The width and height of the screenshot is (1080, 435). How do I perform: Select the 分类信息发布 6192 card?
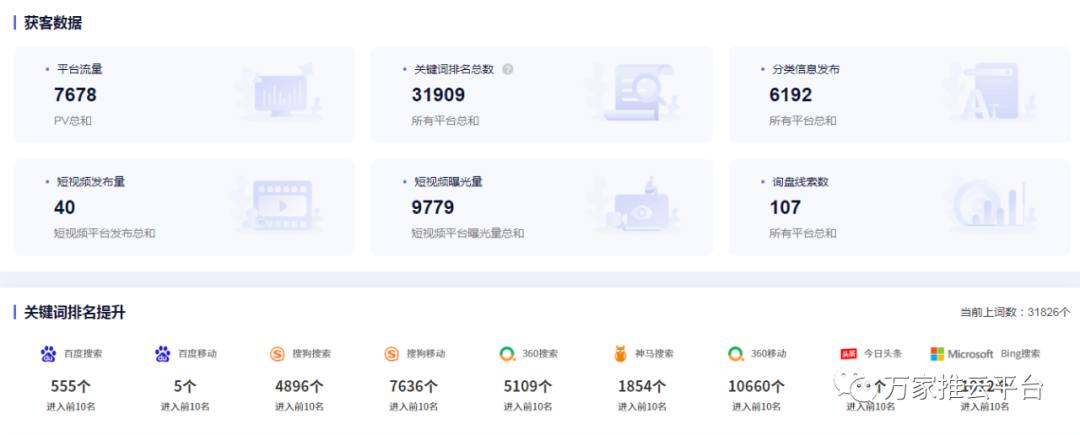tap(899, 95)
